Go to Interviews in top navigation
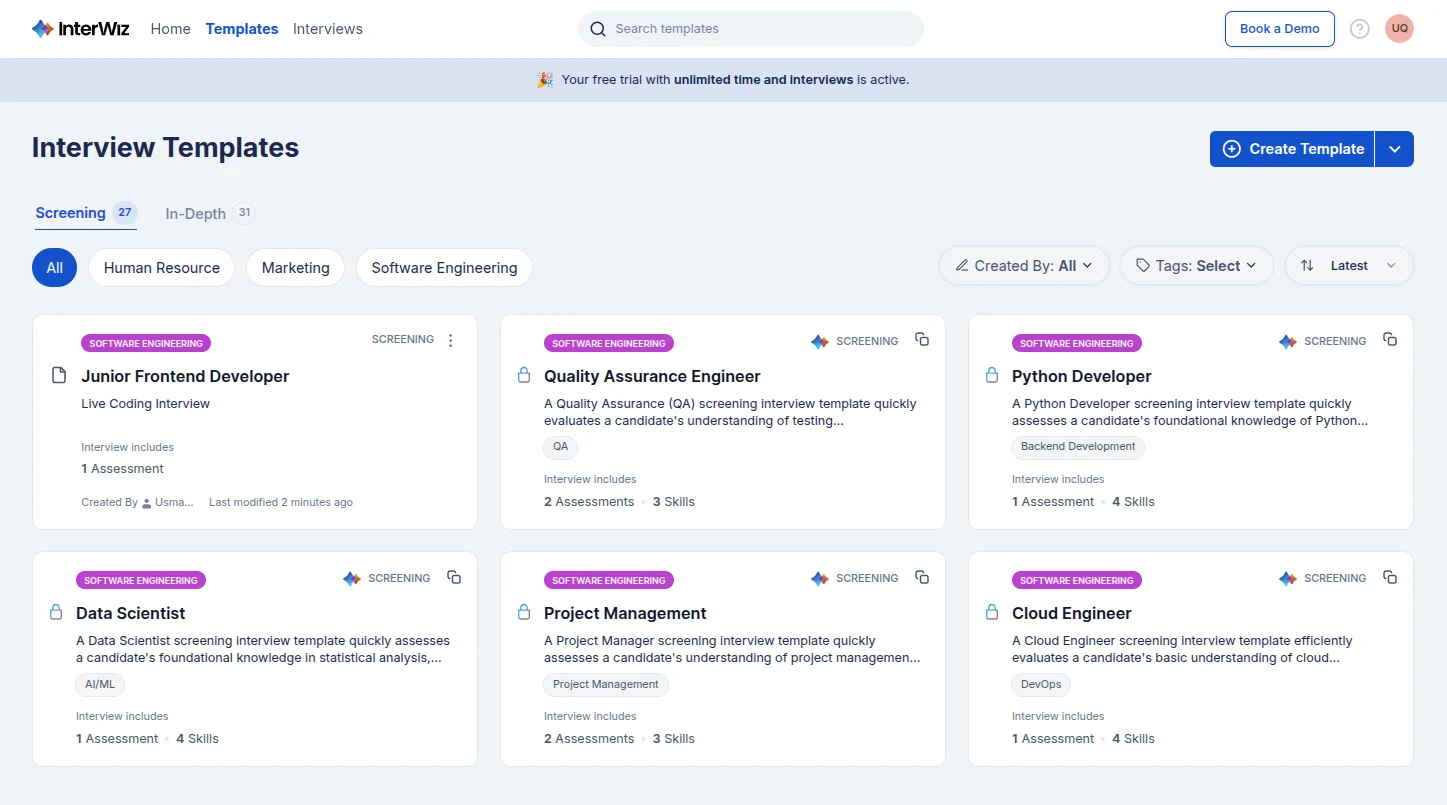Screen dimensions: 1447x805 [327, 29]
